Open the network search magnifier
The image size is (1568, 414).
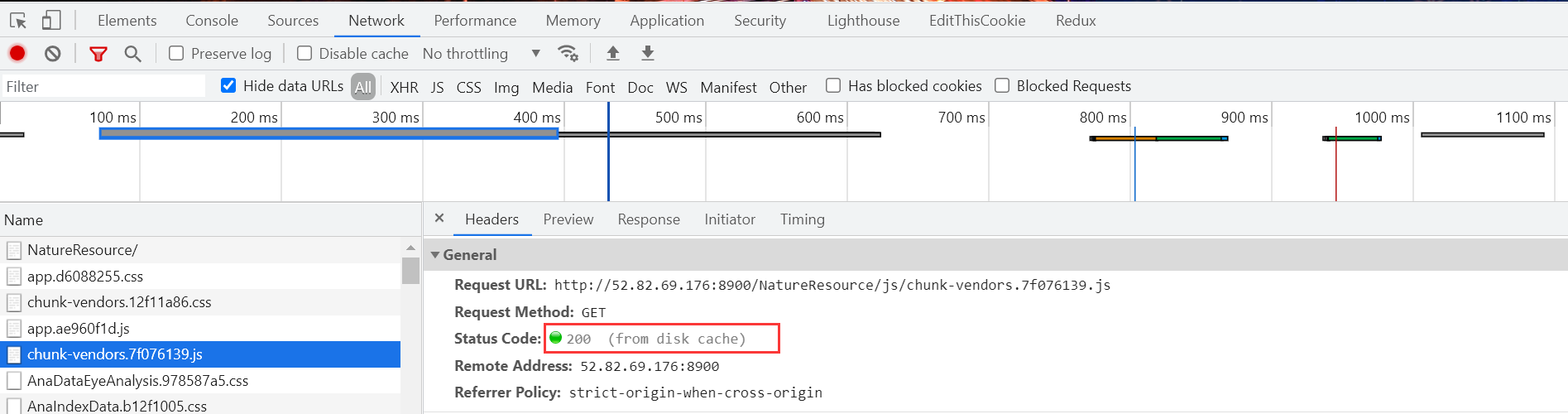(x=132, y=54)
